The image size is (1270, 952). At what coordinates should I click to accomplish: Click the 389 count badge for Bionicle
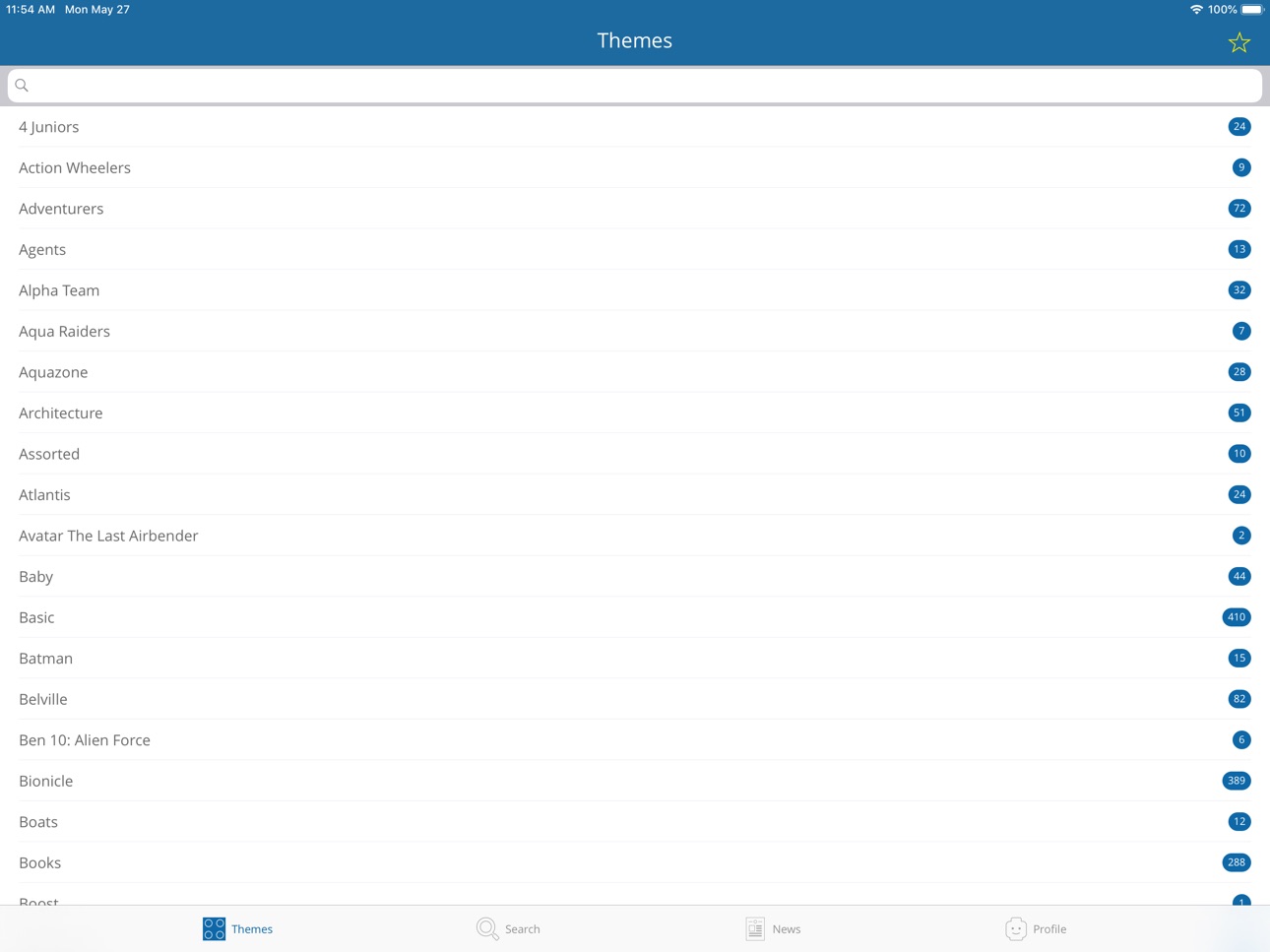1237,781
